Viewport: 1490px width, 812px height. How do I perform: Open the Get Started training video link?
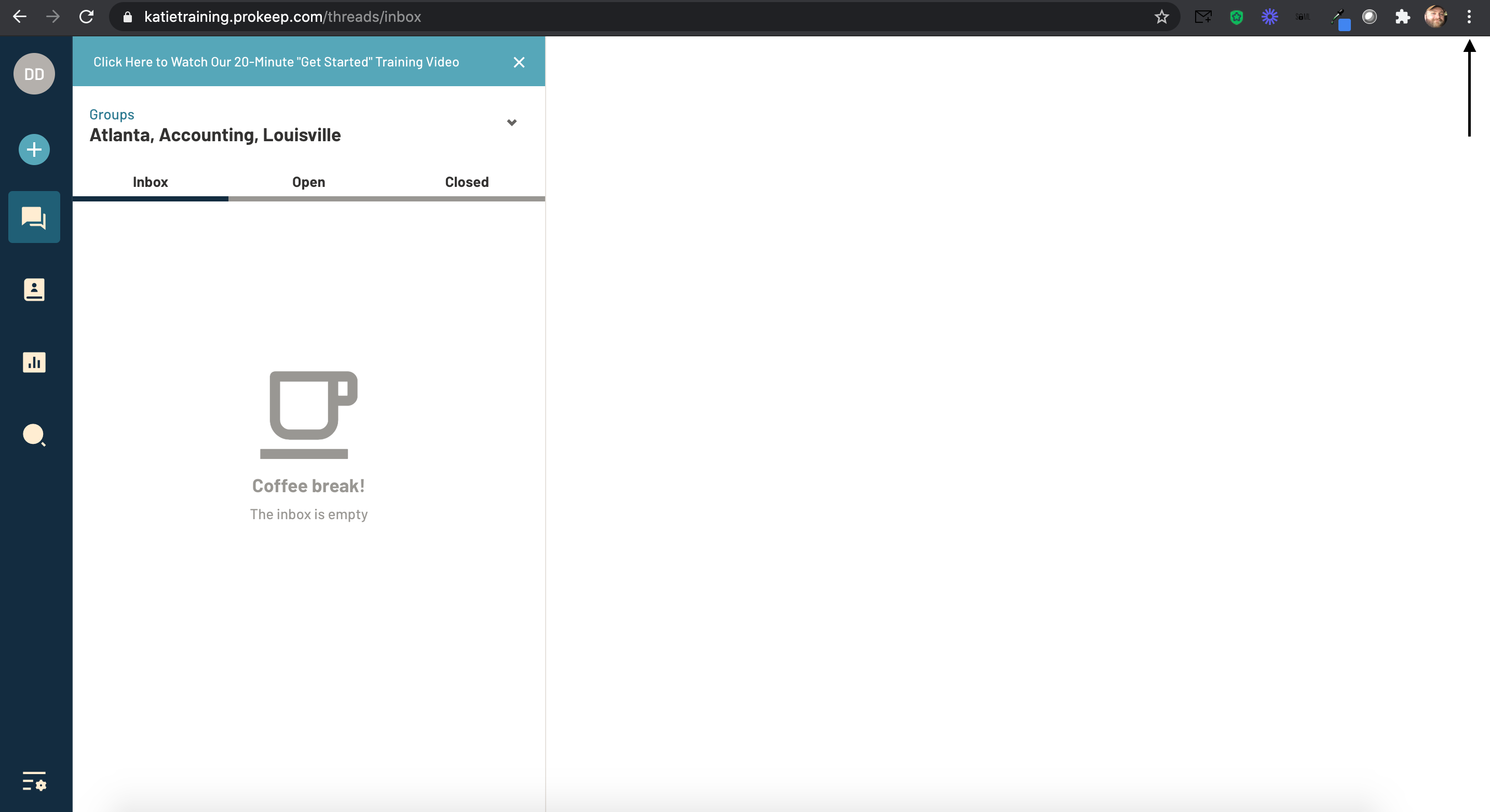[x=276, y=62]
